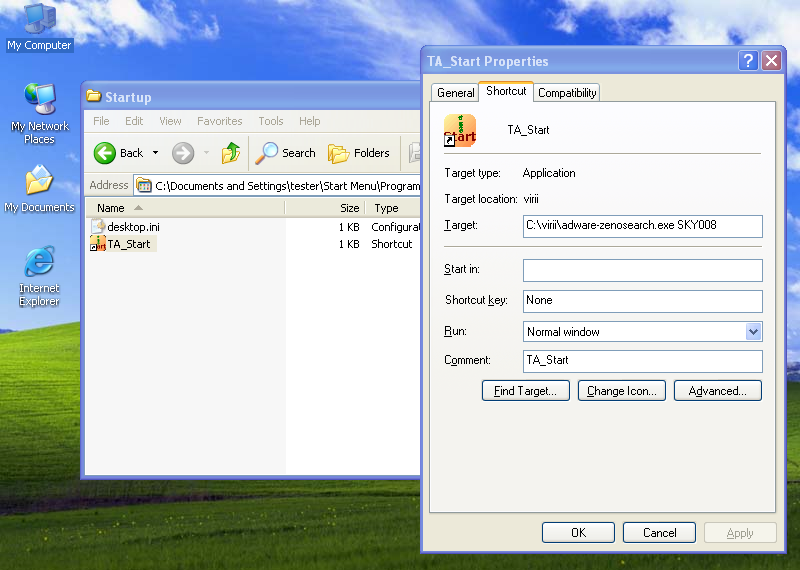Click the Comment field
The height and width of the screenshot is (570, 800).
coord(642,361)
